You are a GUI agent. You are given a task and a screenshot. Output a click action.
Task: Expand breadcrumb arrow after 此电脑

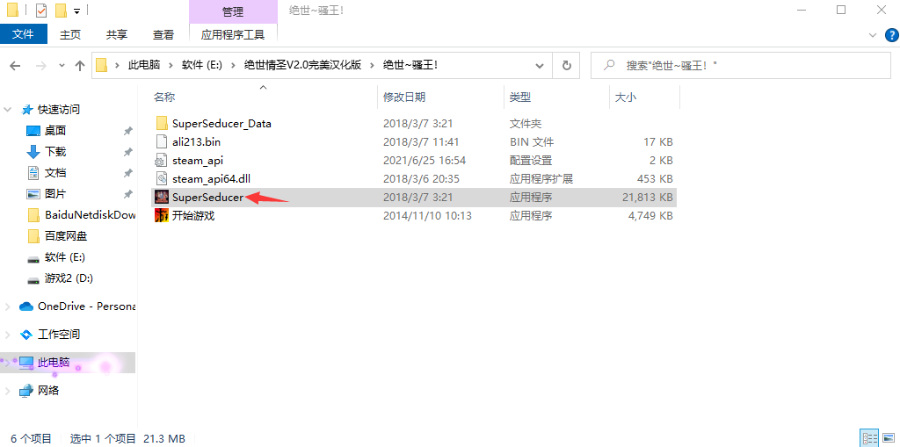coord(170,65)
